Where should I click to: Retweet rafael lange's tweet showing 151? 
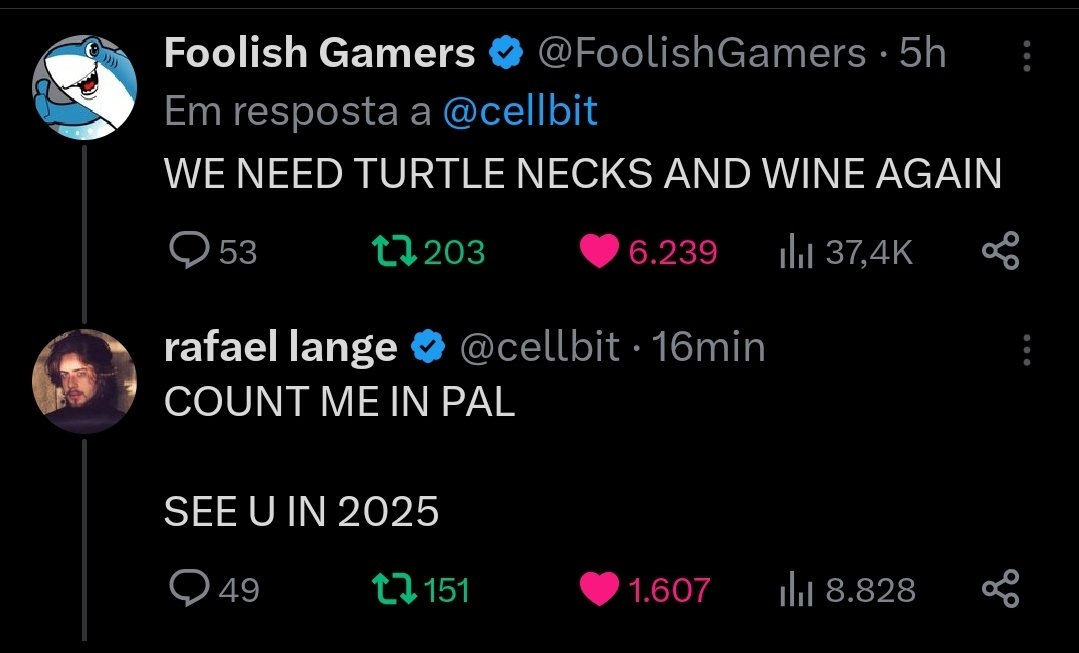coord(420,590)
